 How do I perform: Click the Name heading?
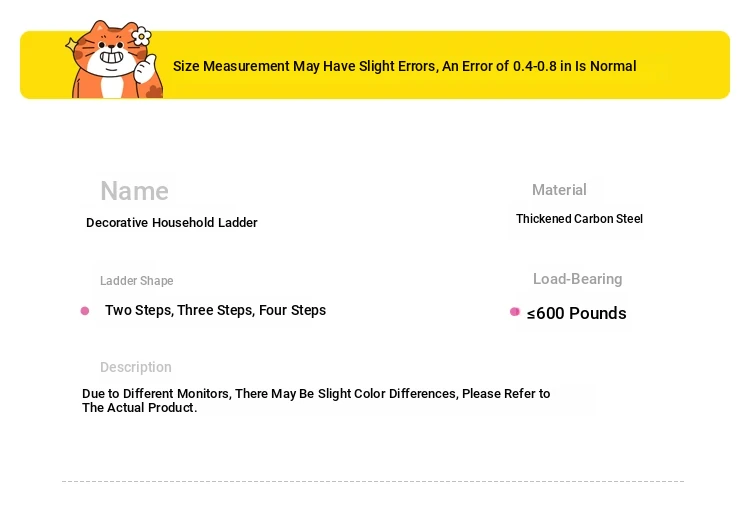point(134,191)
